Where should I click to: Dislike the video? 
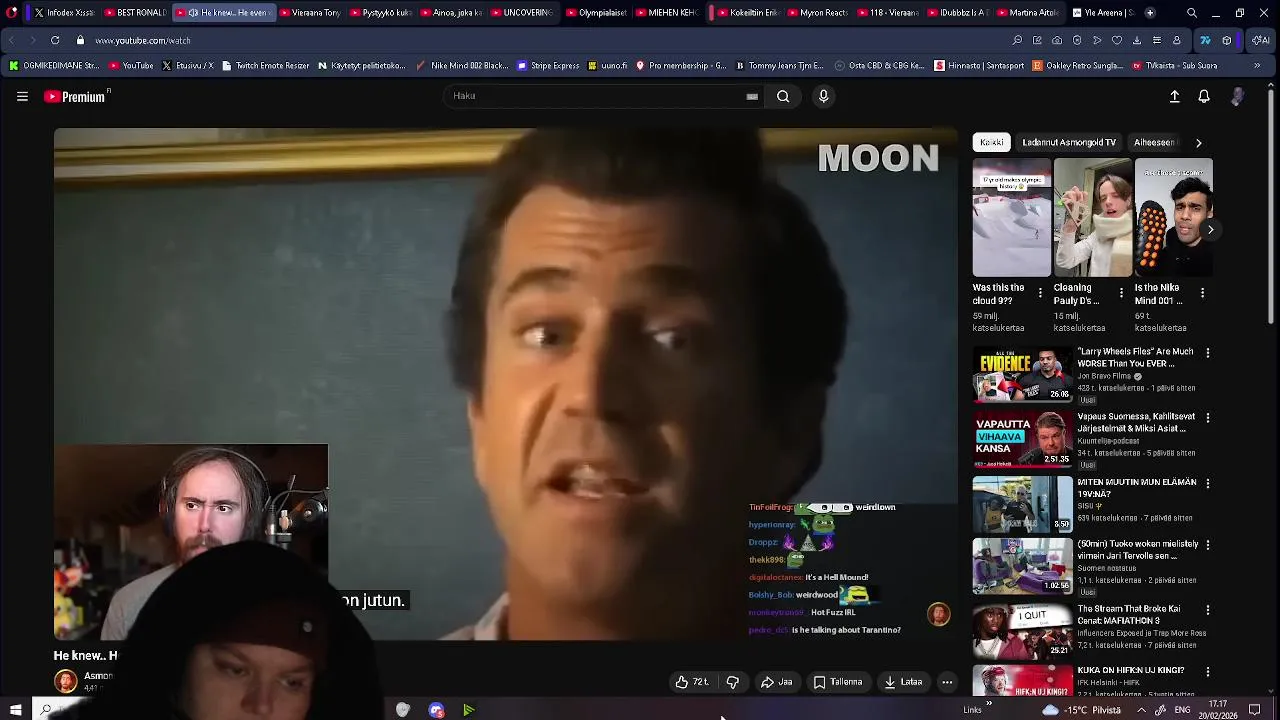(732, 682)
